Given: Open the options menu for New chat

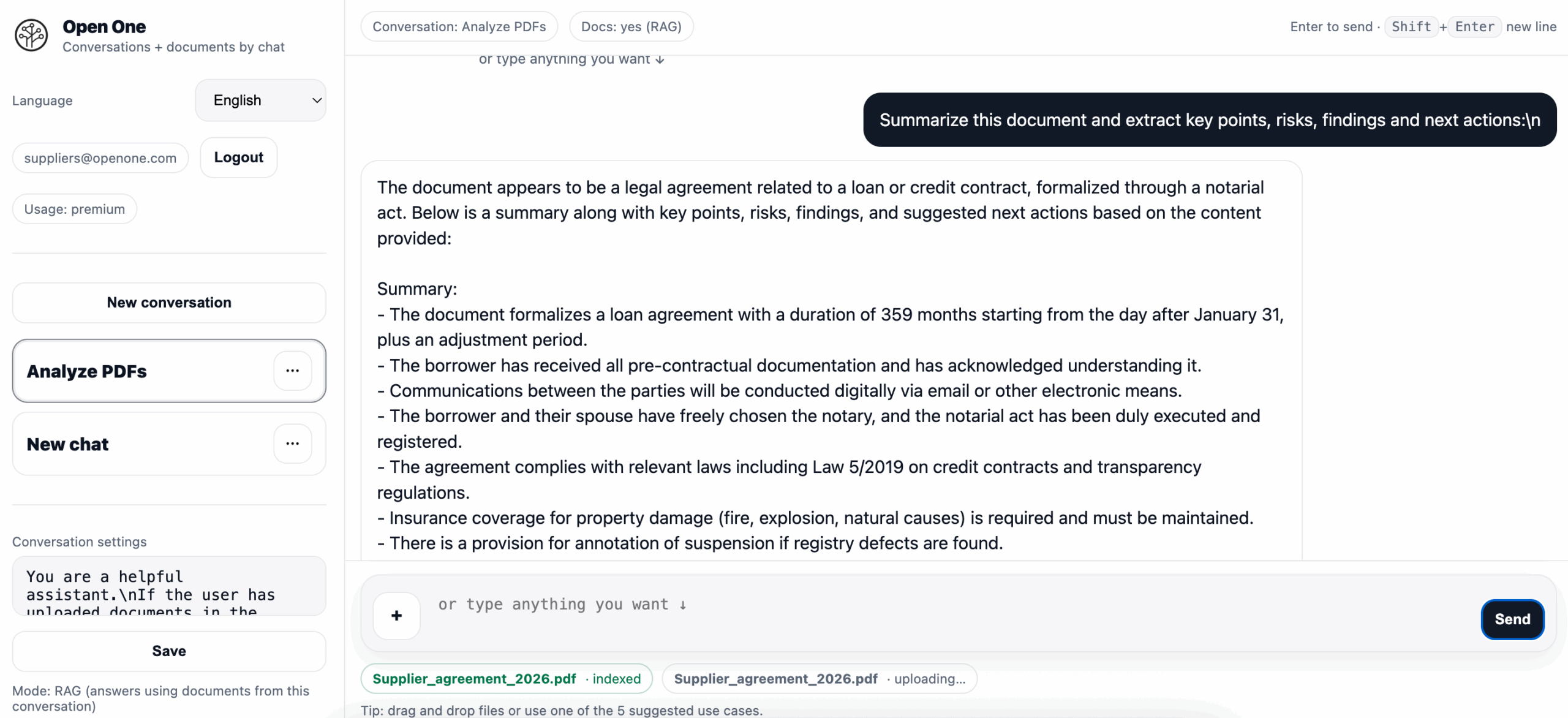Looking at the screenshot, I should [293, 444].
